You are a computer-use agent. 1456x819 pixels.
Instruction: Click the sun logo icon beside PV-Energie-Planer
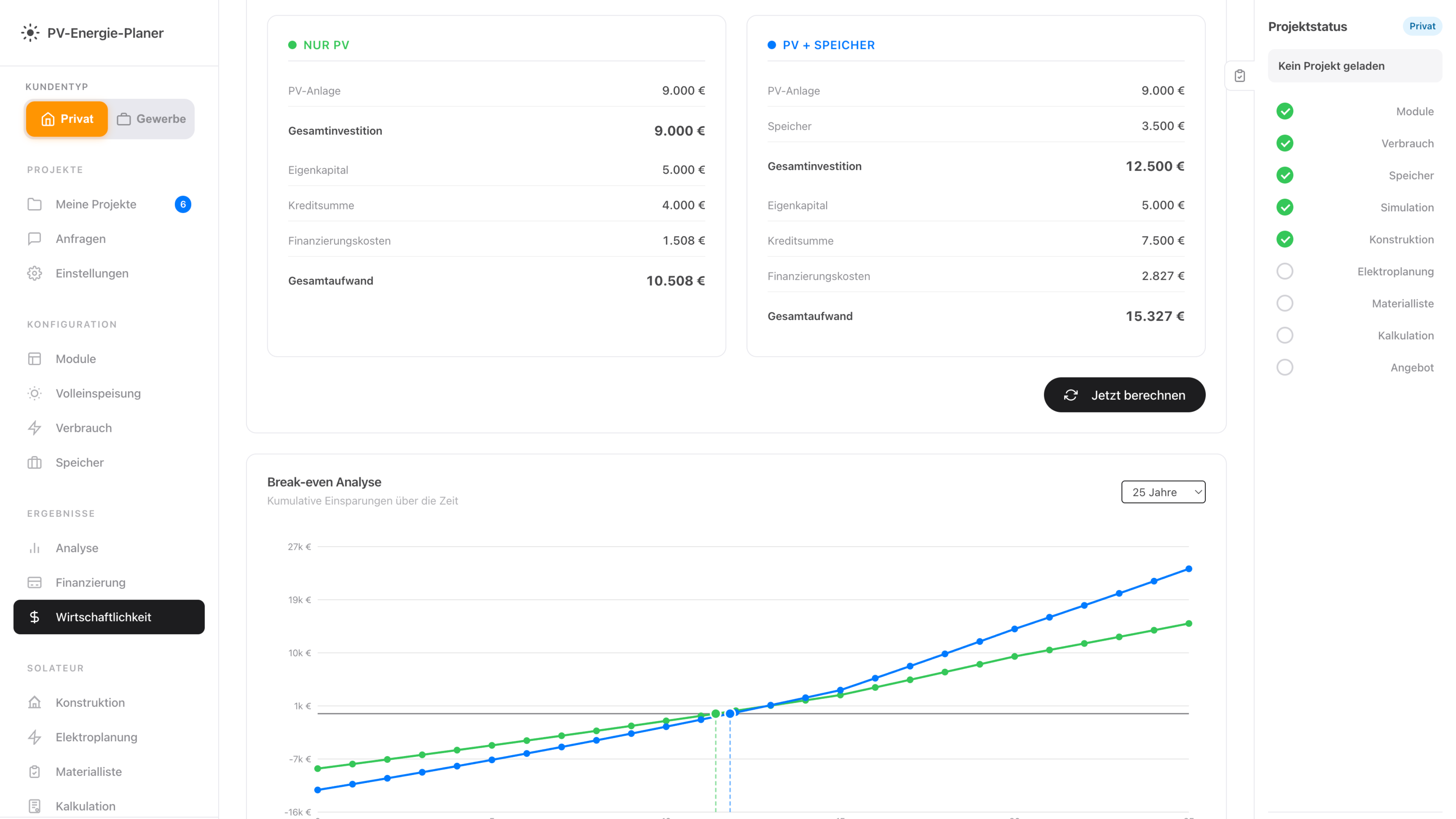(x=30, y=33)
